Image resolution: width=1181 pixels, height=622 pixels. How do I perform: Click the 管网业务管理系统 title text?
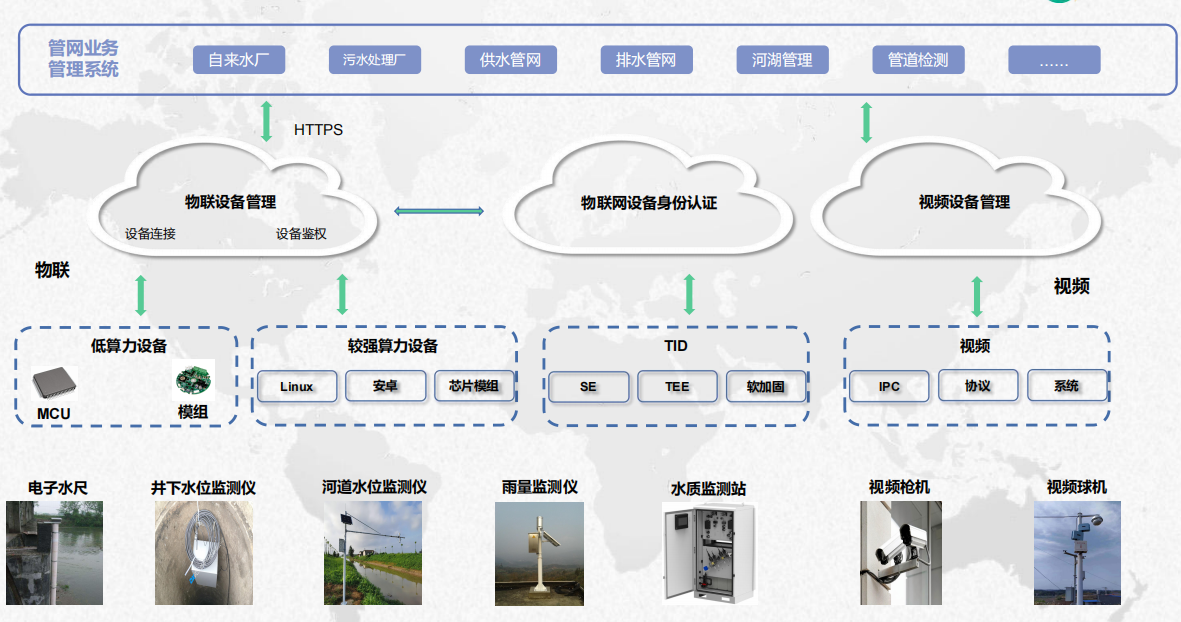[83, 59]
